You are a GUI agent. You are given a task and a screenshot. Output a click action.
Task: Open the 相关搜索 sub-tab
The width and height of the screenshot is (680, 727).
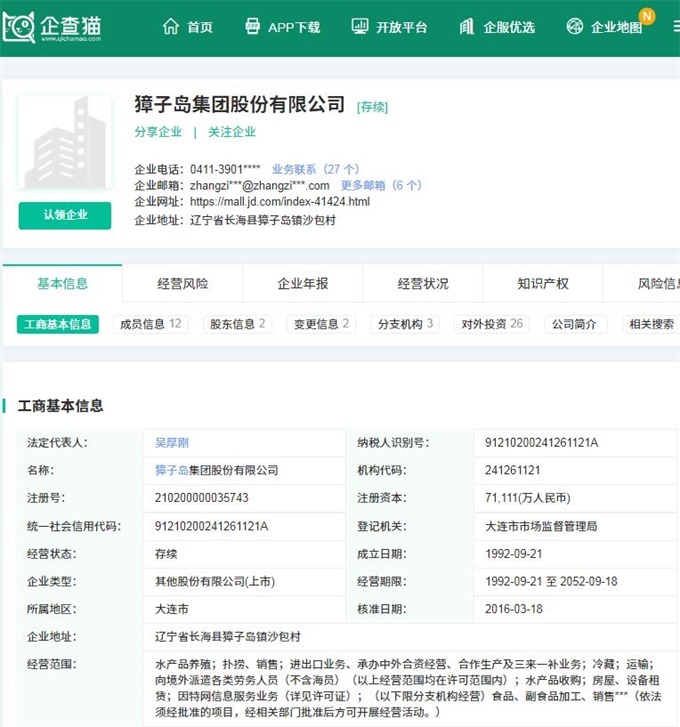click(651, 324)
